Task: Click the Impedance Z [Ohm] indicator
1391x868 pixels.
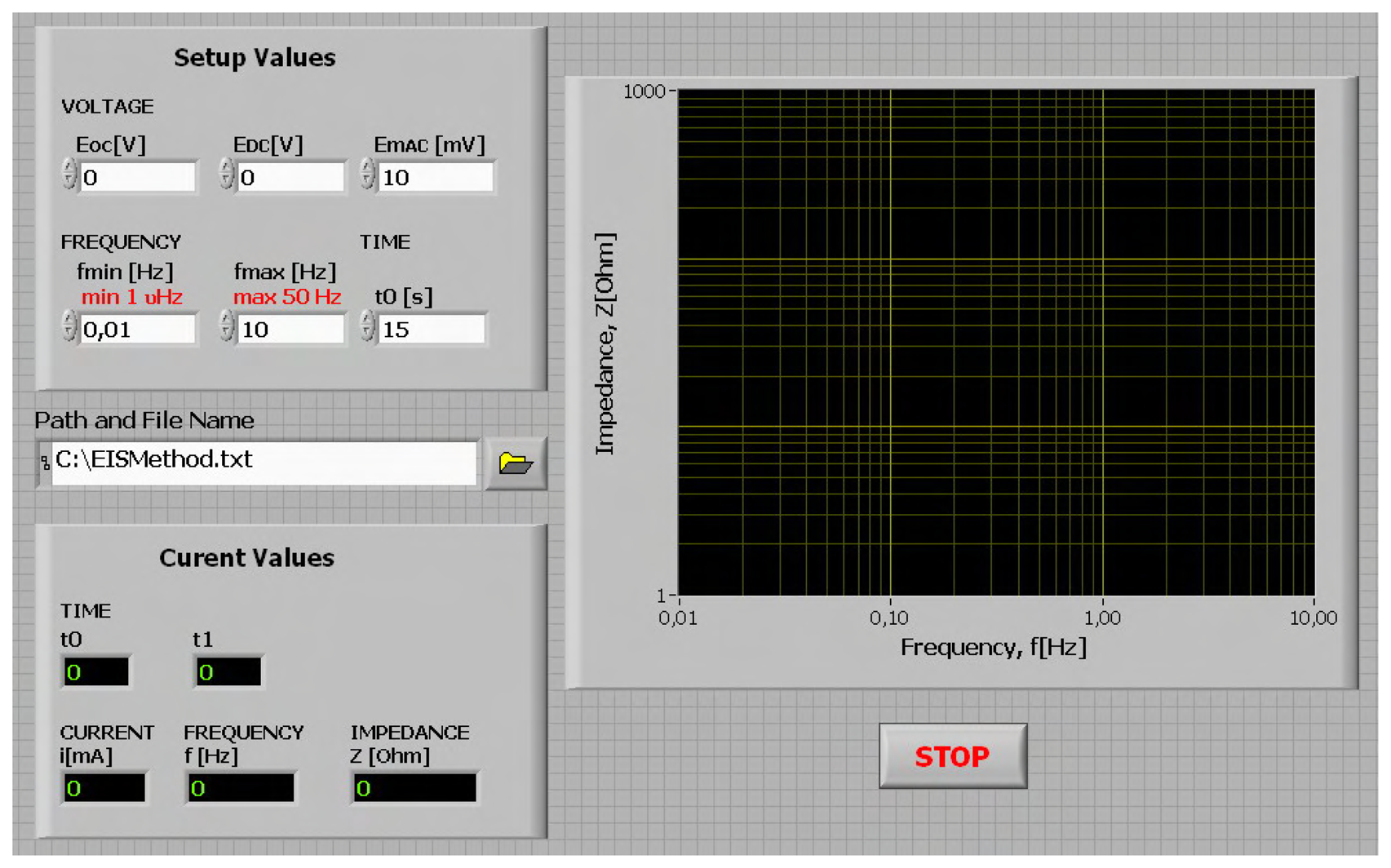Action: [x=414, y=787]
